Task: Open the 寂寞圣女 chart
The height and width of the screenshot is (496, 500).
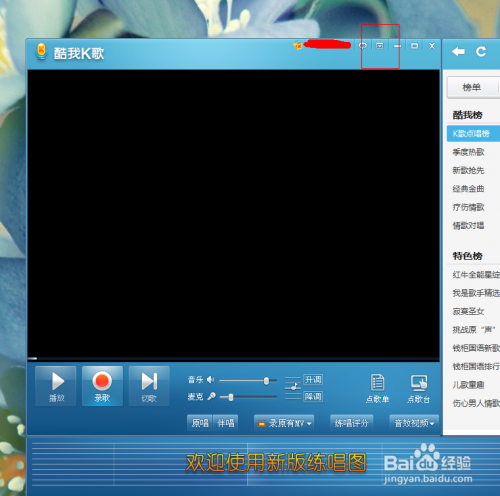Action: [468, 311]
